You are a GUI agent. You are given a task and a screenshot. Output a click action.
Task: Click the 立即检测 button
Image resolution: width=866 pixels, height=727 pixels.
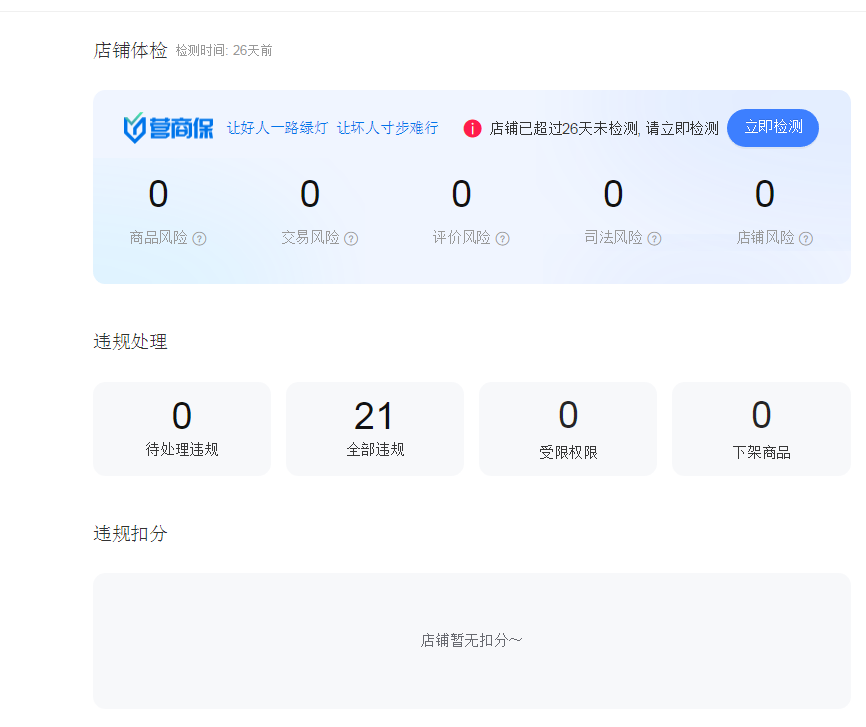tap(772, 128)
